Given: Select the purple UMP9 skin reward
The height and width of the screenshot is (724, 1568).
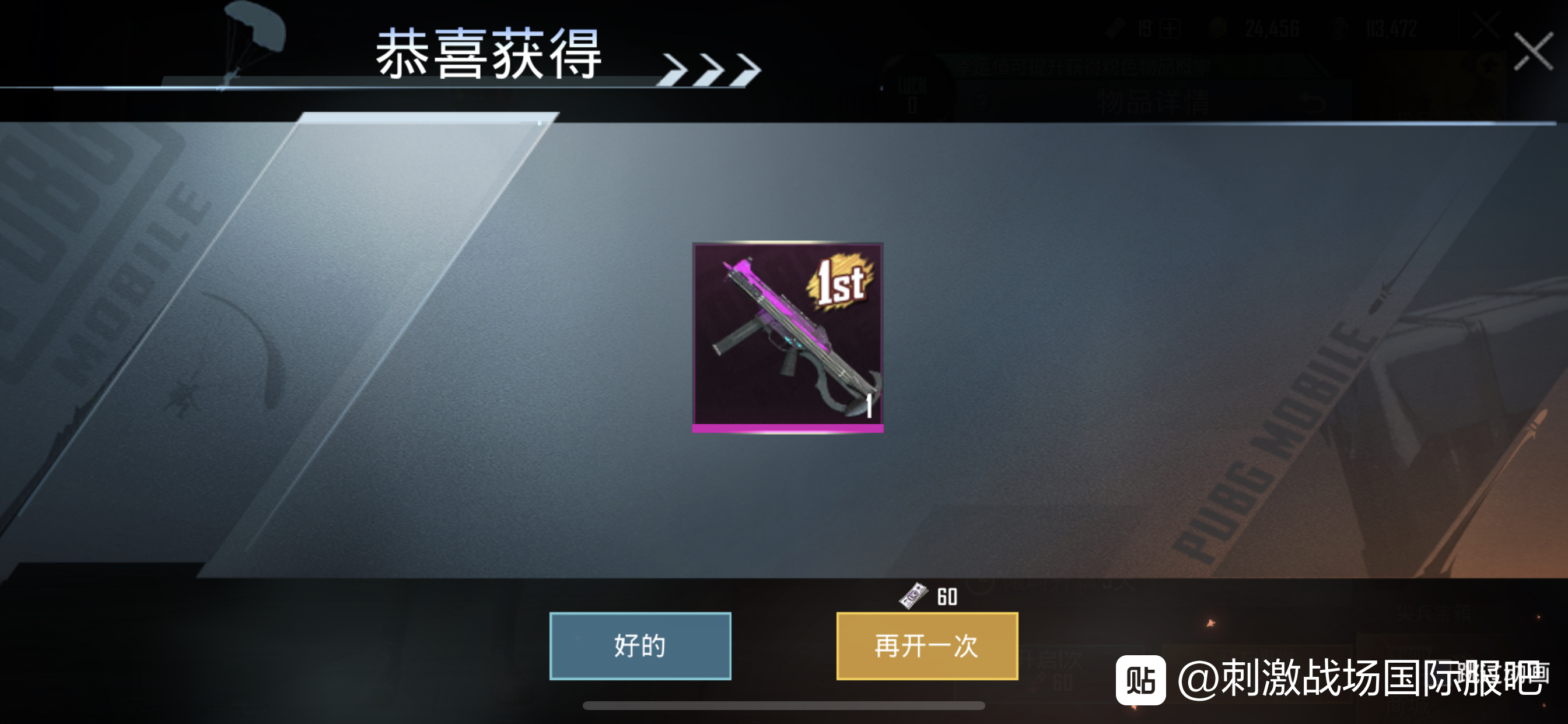Looking at the screenshot, I should pyautogui.click(x=787, y=338).
